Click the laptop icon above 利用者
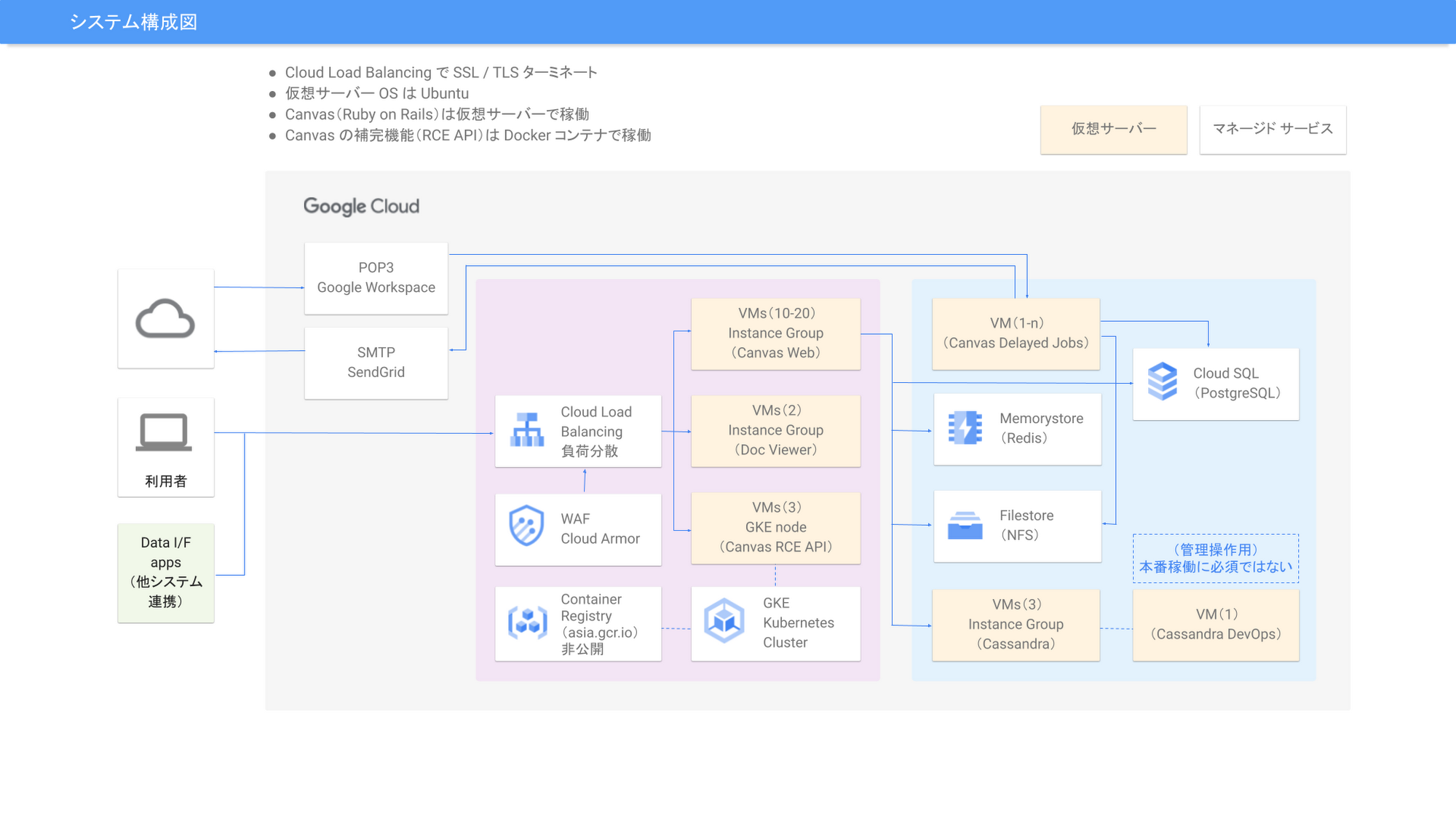Screen dimensions: 1456x819 click(164, 432)
